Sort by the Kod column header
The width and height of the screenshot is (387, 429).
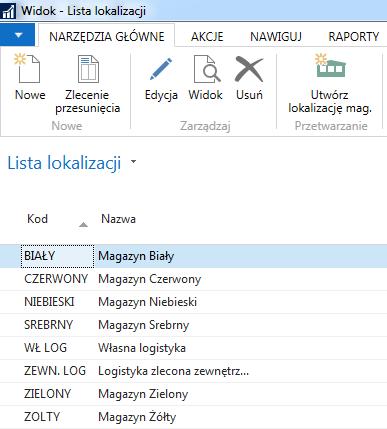point(37,219)
